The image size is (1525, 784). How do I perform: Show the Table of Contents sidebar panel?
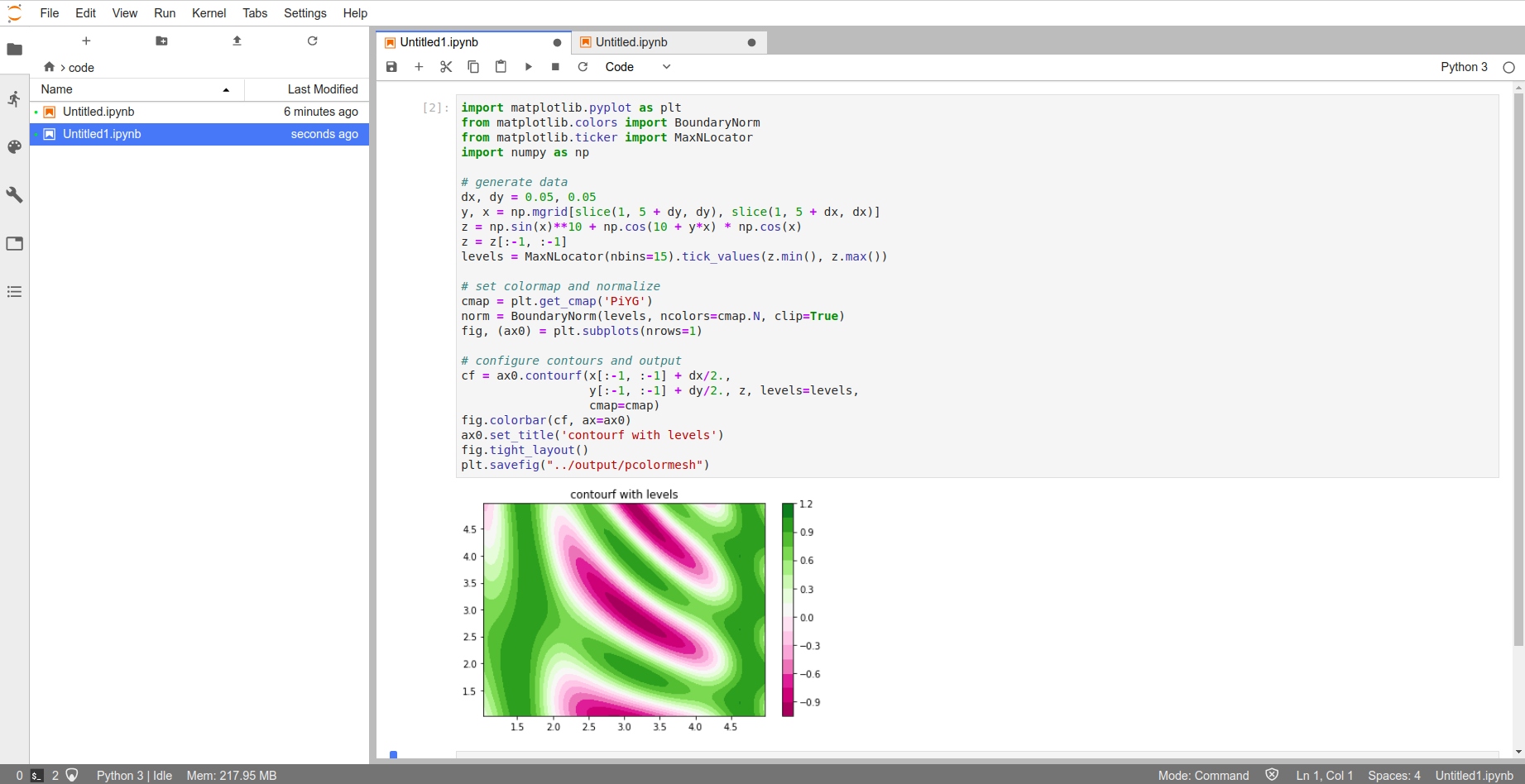(x=14, y=292)
